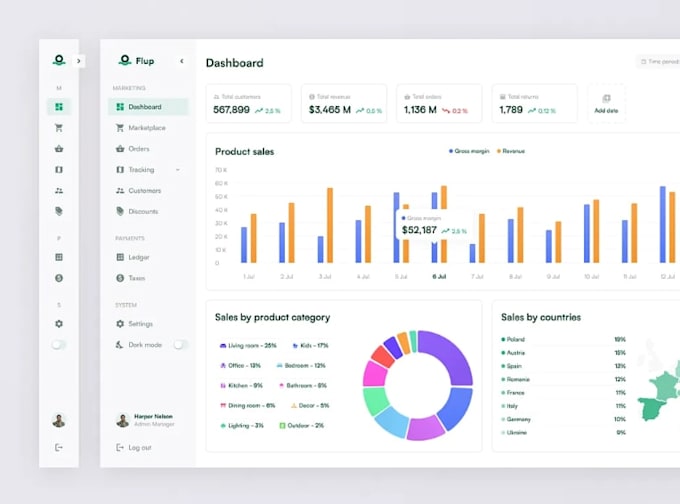Open the cart icon in the collapsed sidebar

point(59,128)
